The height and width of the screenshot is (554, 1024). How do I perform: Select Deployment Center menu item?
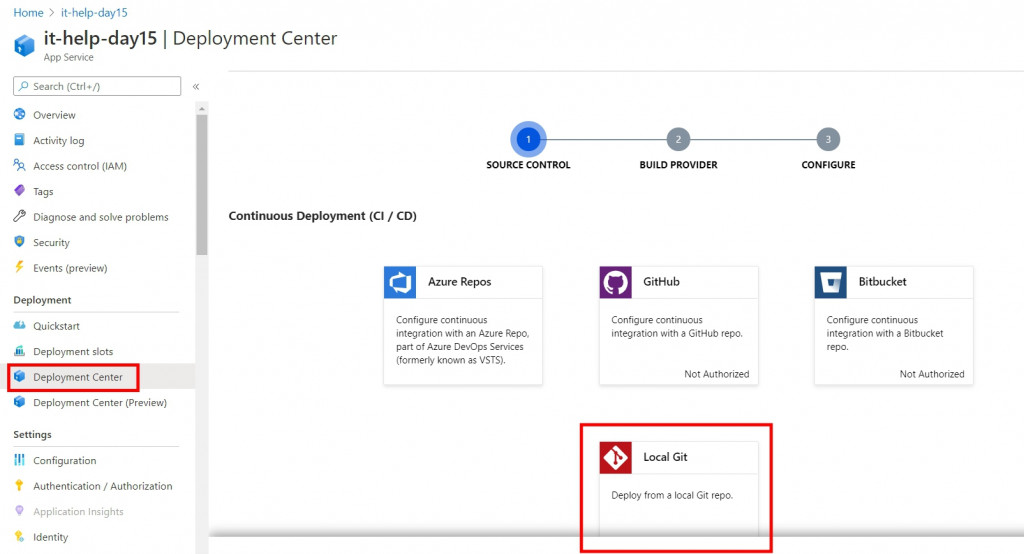coord(78,377)
